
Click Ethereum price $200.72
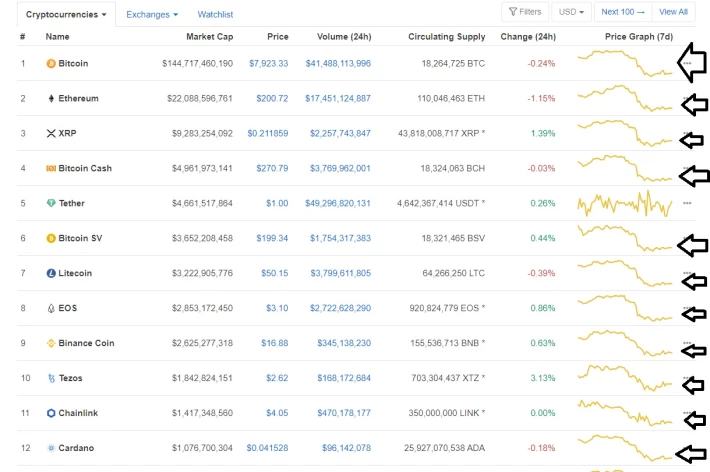coord(272,98)
